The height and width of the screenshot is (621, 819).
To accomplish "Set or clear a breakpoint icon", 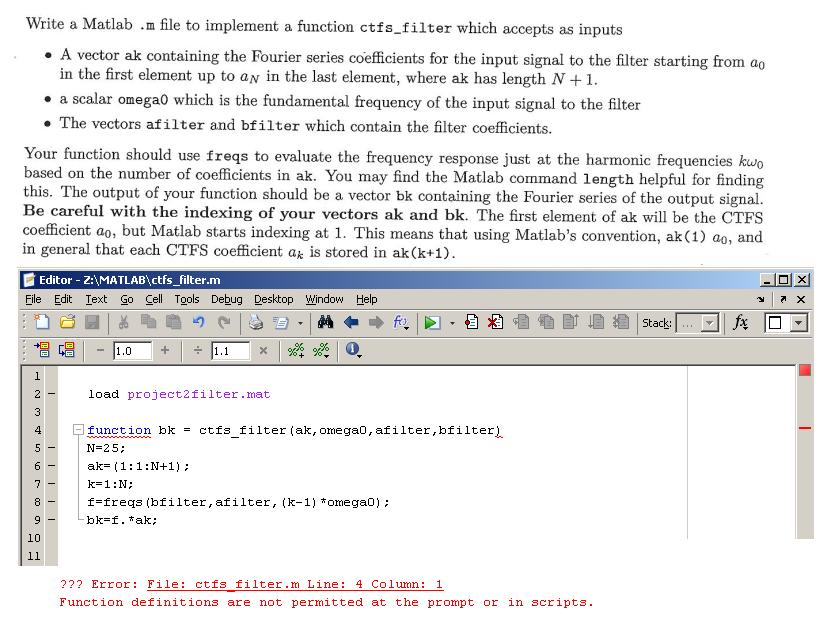I will coord(471,322).
